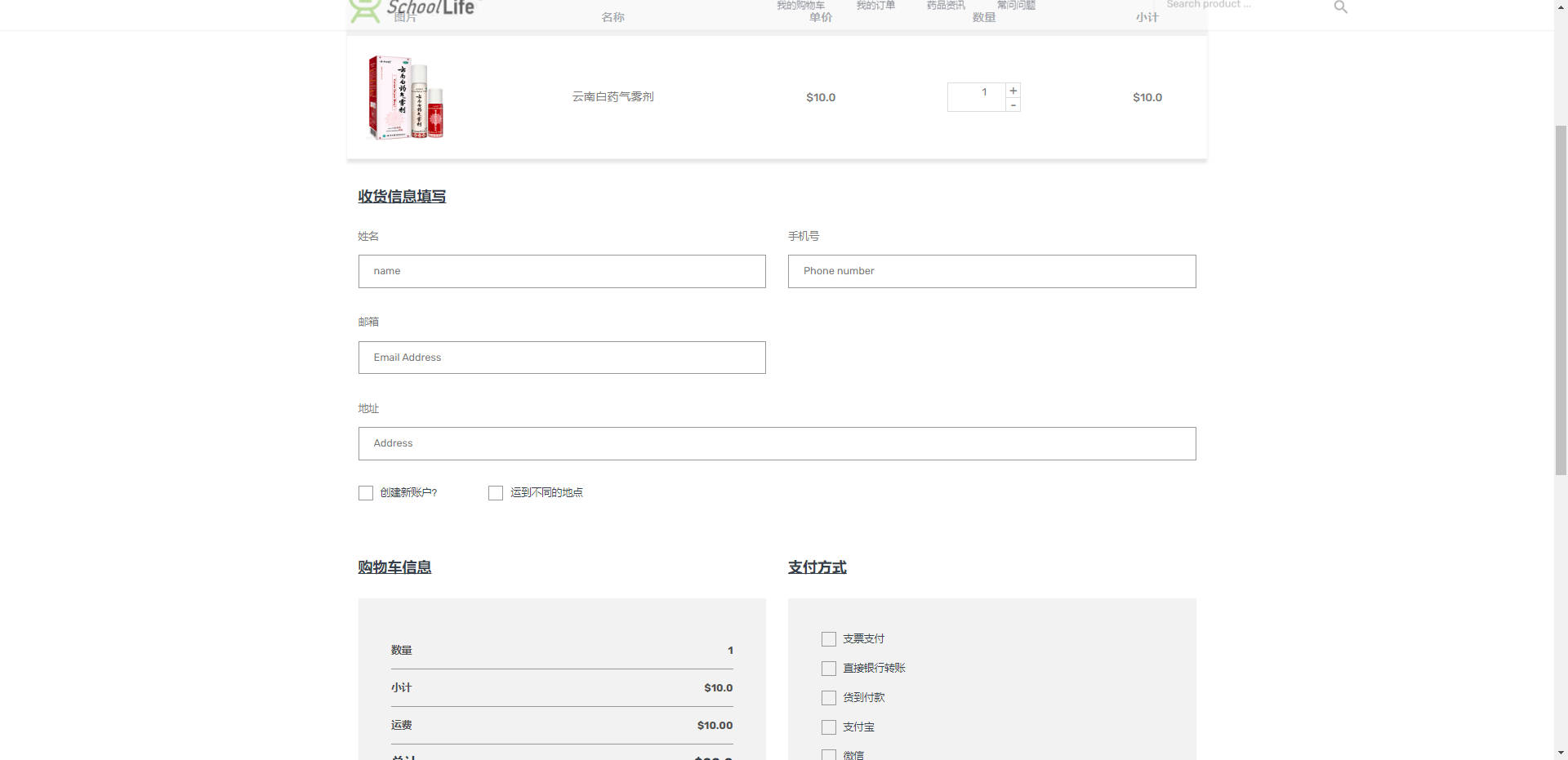Click the quantity input field showing 1
This screenshot has width=1568, height=760.
point(977,97)
